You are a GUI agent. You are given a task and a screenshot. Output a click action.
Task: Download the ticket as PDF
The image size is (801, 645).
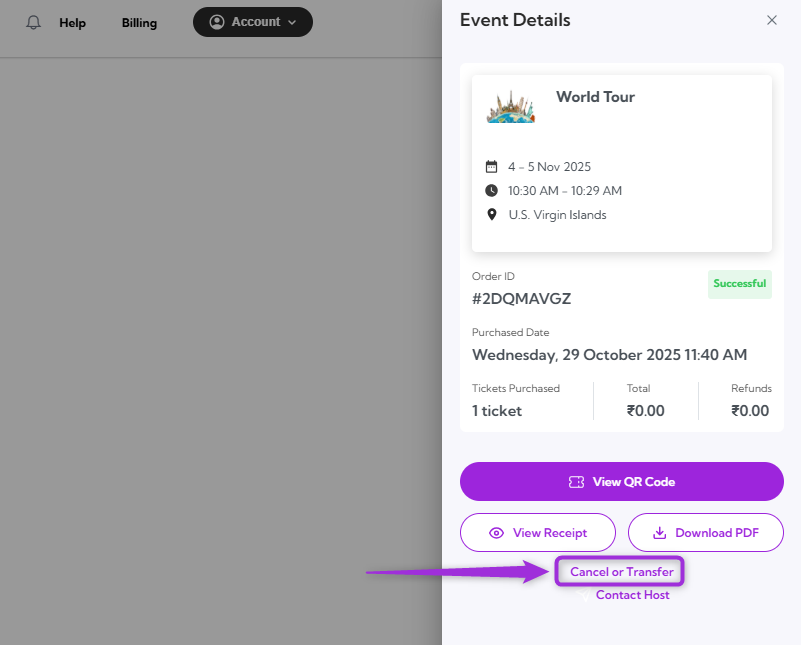pyautogui.click(x=705, y=533)
